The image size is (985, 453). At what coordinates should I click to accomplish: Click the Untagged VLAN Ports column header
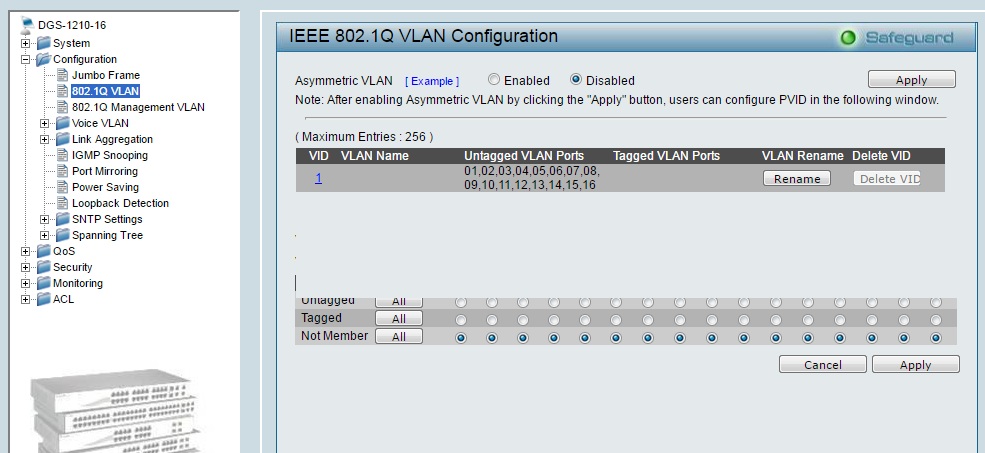coord(524,156)
